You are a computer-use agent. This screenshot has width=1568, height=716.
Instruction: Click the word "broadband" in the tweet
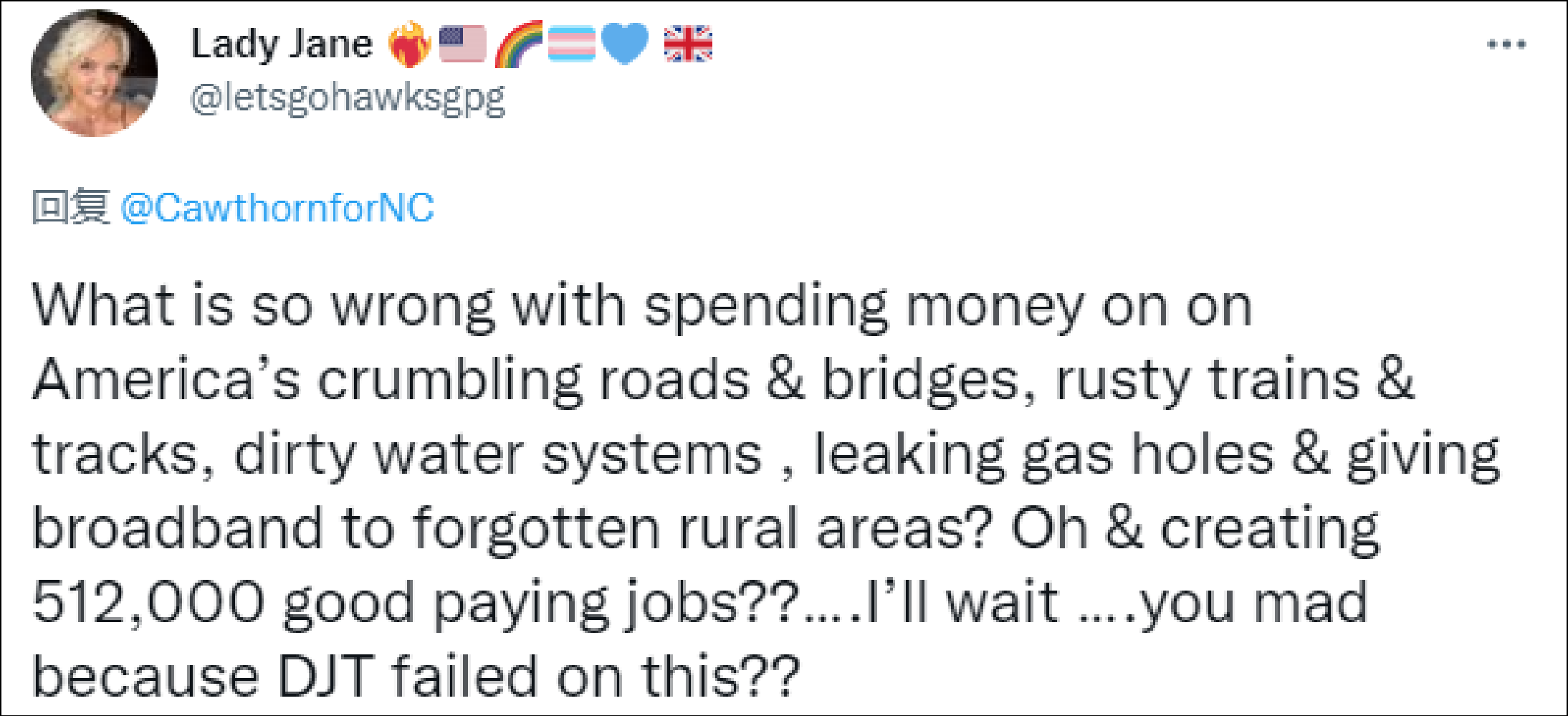pos(178,528)
